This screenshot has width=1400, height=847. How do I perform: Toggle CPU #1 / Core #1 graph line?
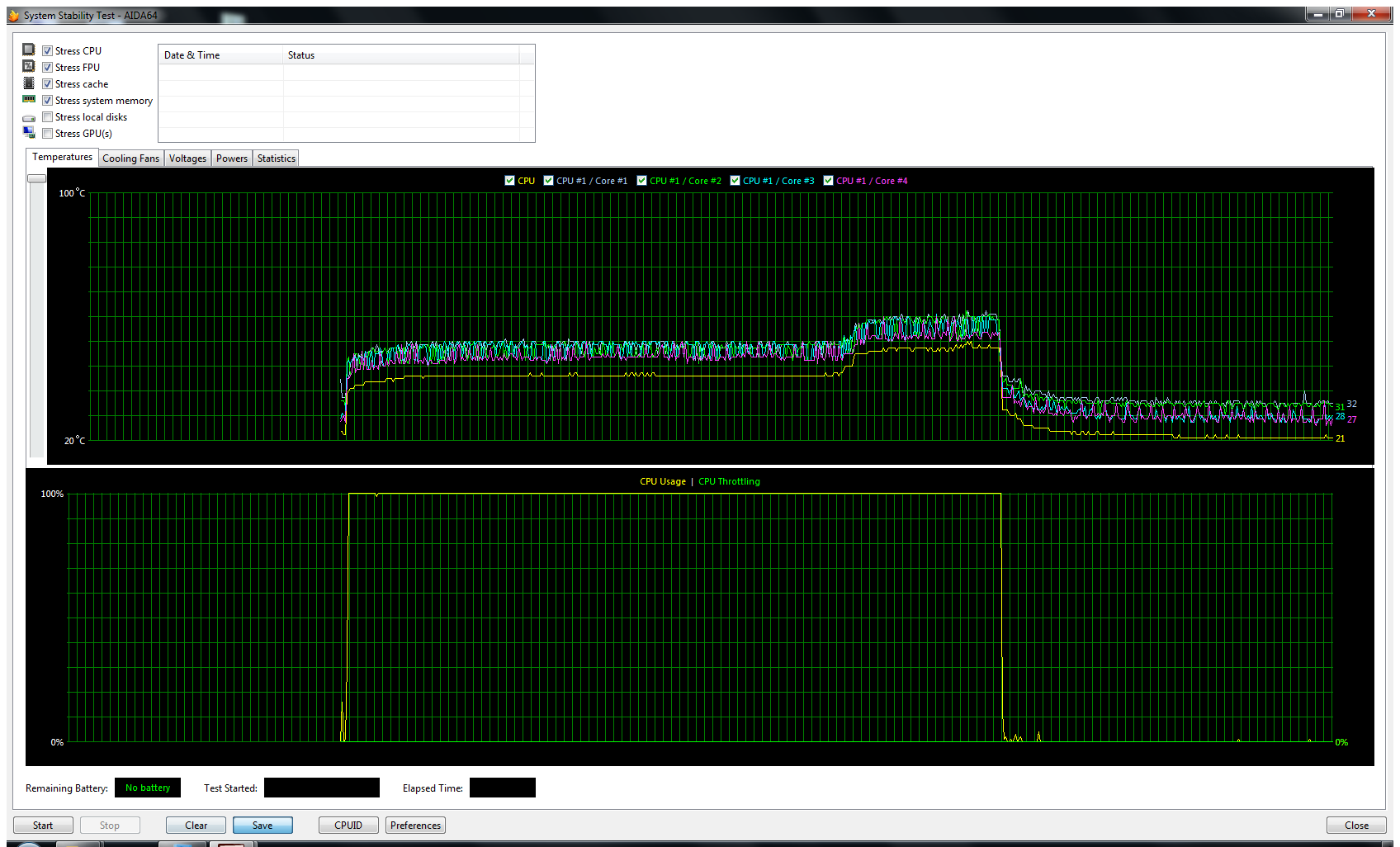point(548,181)
